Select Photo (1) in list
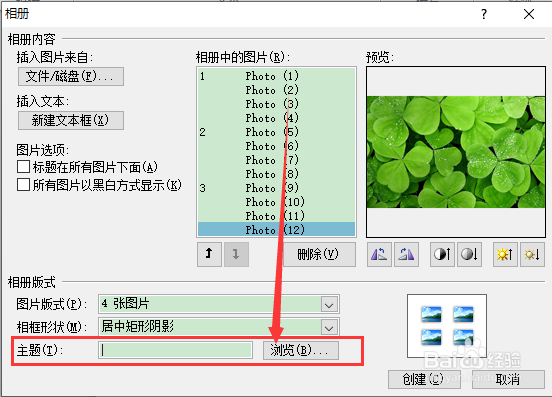The width and height of the screenshot is (552, 397). point(276,76)
